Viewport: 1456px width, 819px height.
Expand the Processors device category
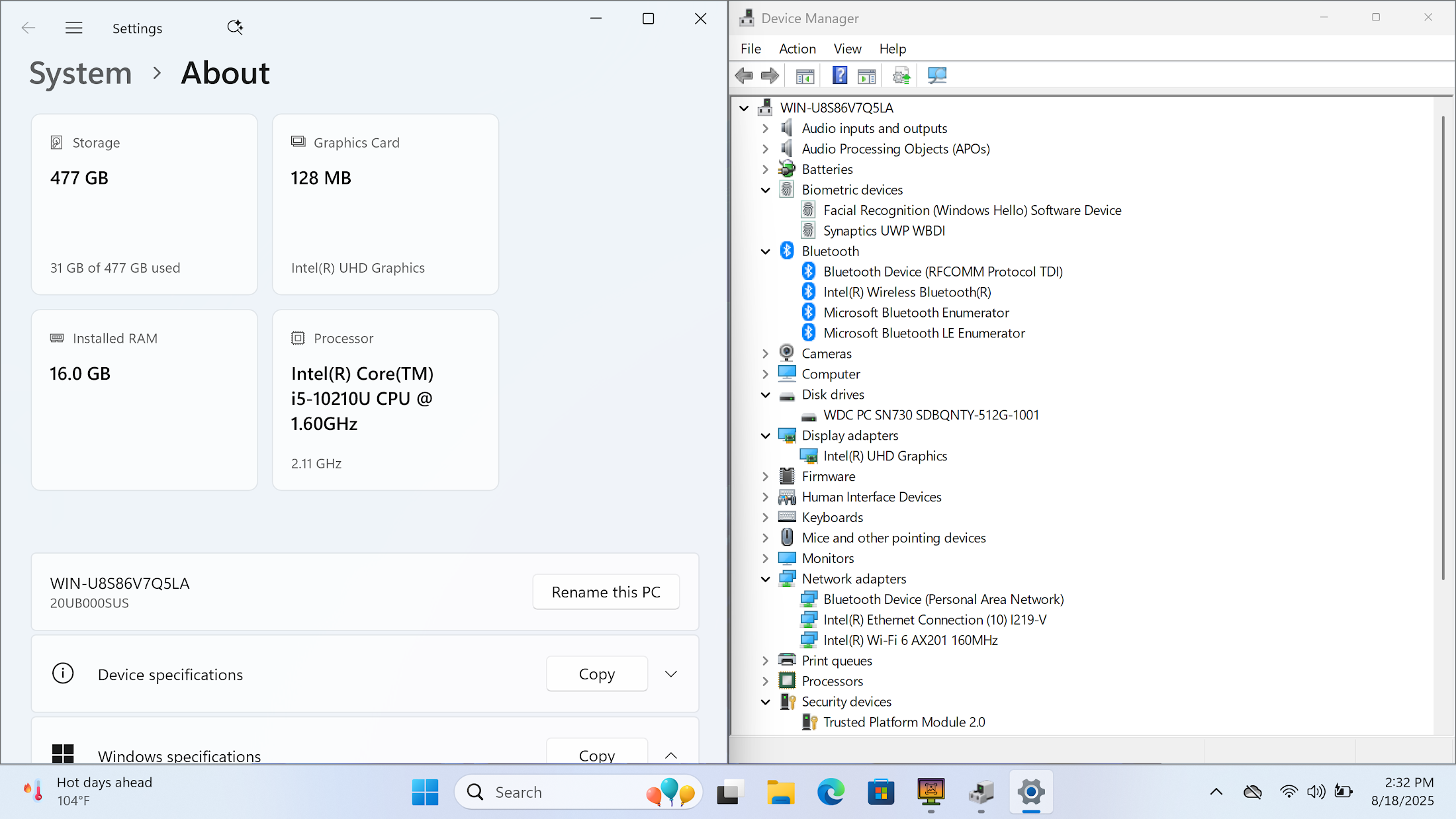point(766,681)
